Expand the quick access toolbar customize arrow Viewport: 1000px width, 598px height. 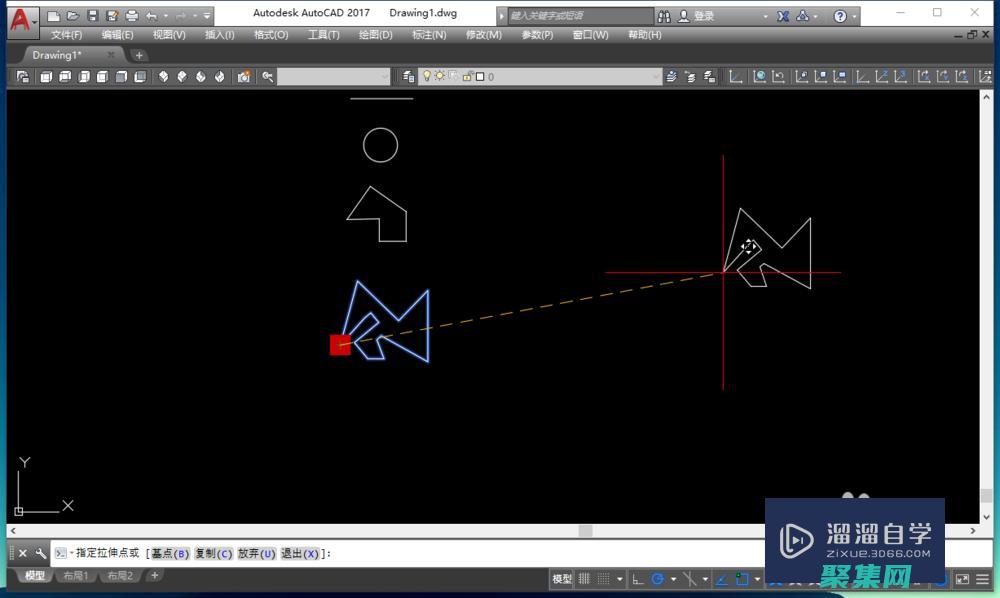coord(207,16)
